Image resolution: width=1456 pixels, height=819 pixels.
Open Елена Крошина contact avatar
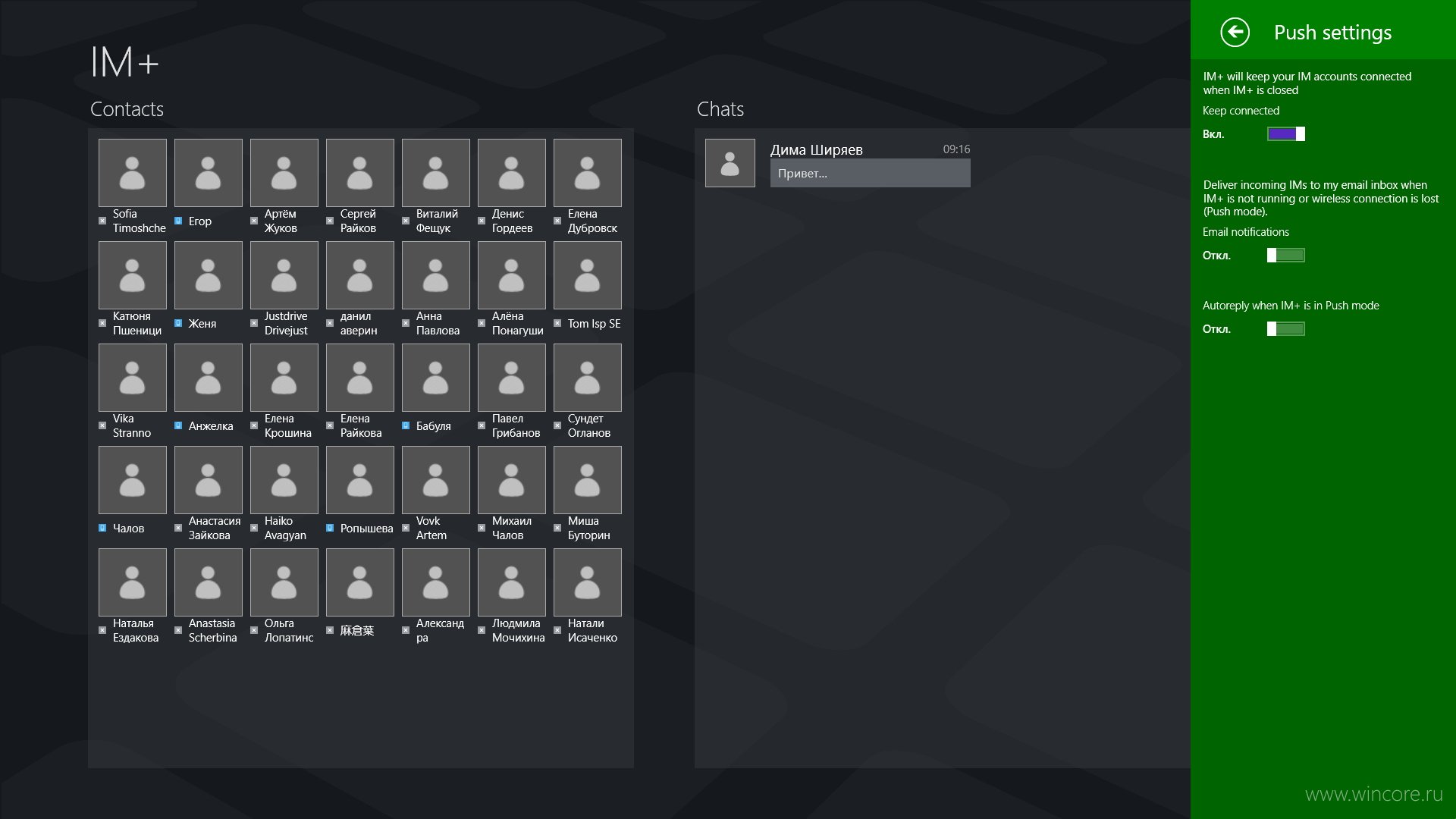pos(284,378)
